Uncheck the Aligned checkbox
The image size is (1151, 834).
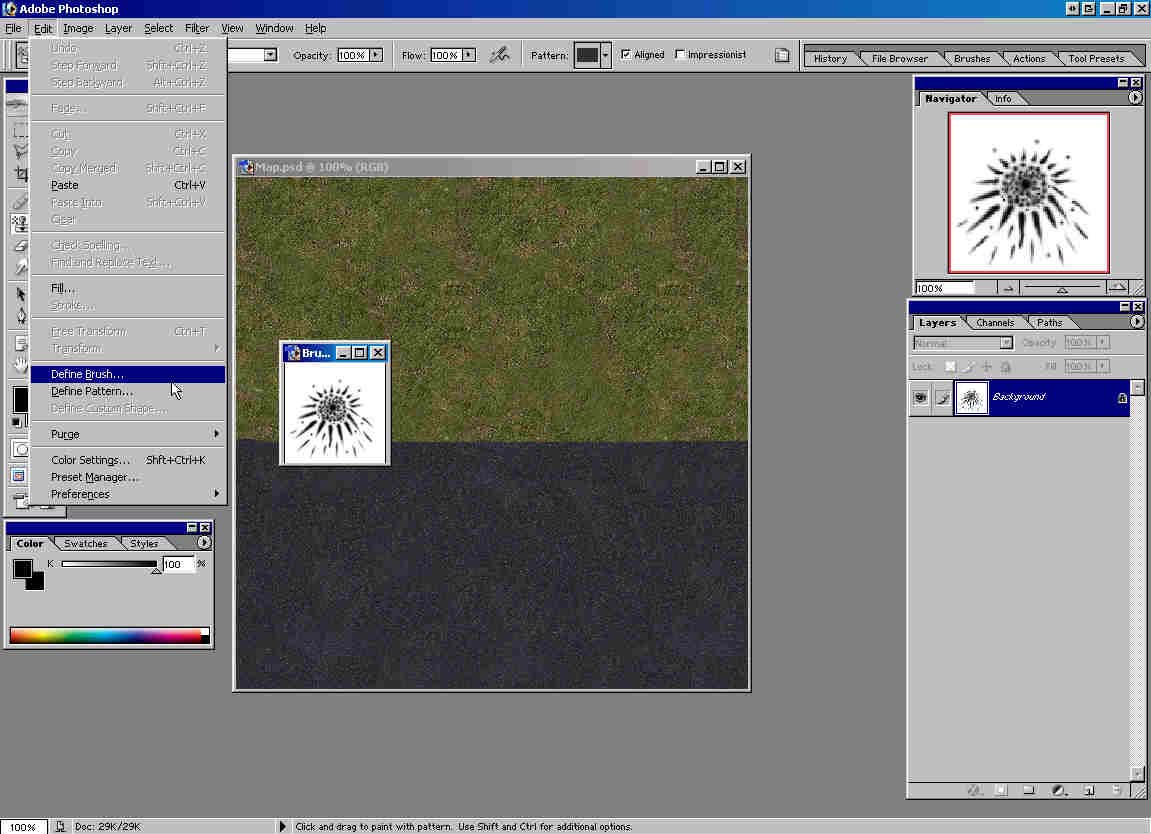pyautogui.click(x=626, y=55)
